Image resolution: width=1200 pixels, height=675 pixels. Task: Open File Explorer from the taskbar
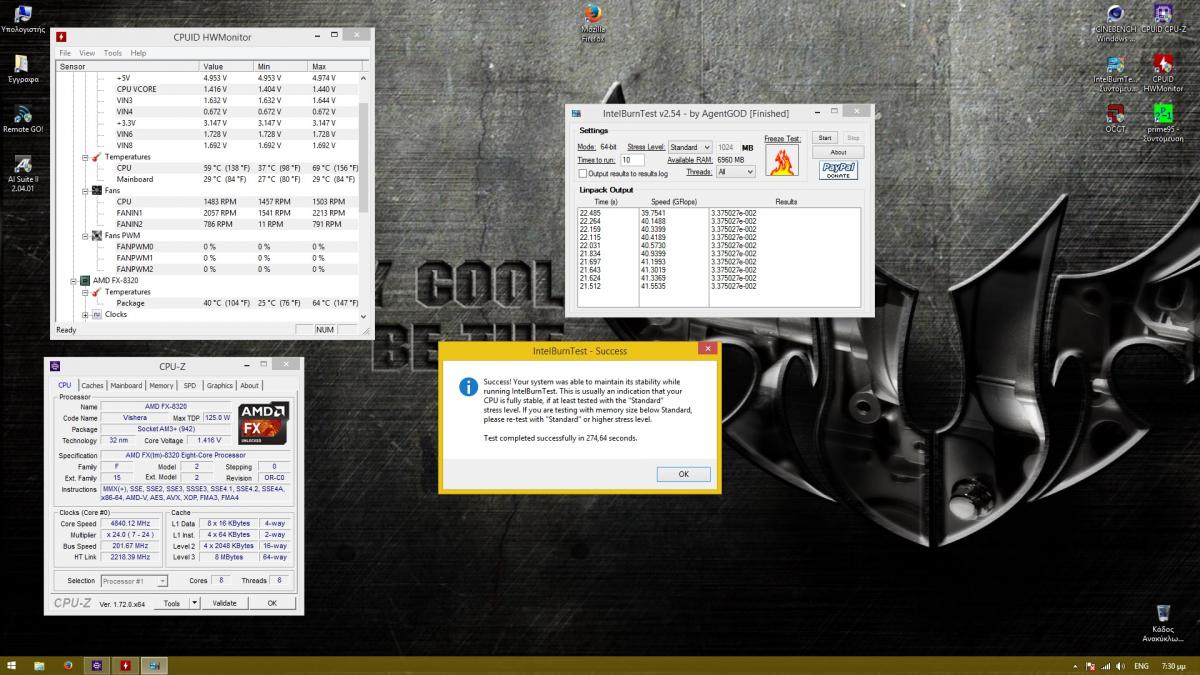click(x=40, y=665)
